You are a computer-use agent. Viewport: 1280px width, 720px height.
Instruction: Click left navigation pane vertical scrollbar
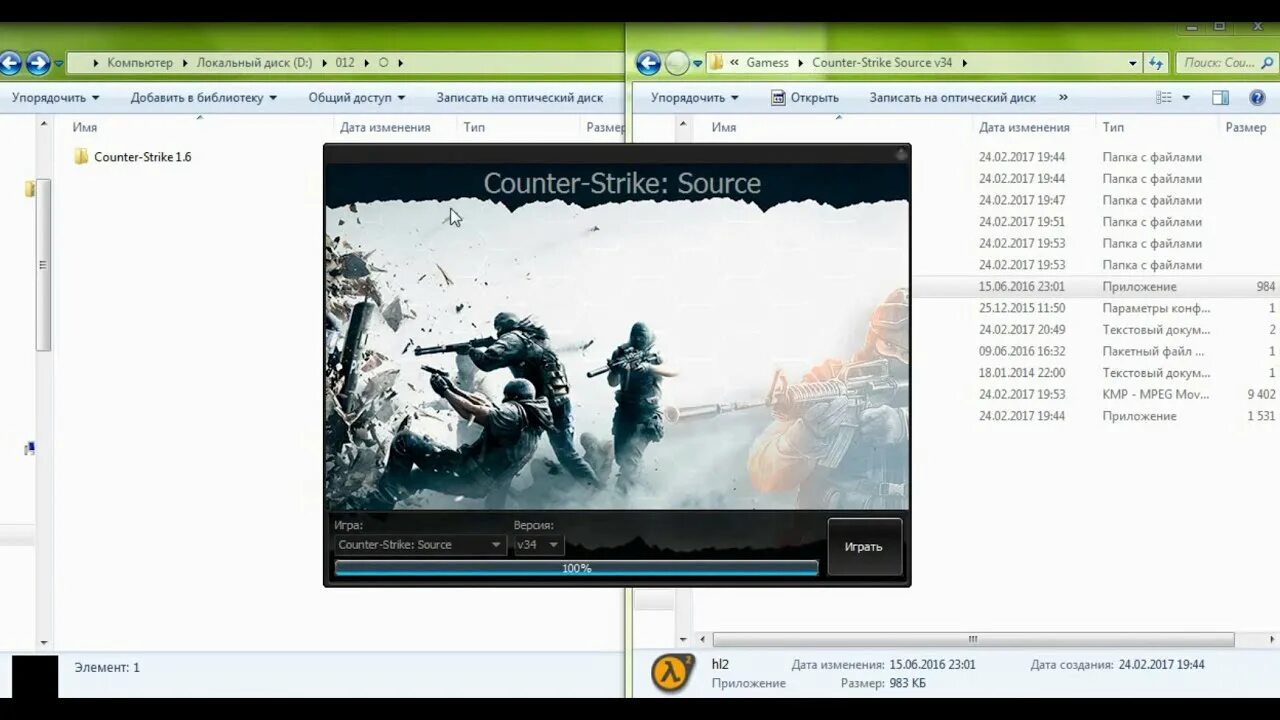[43, 264]
